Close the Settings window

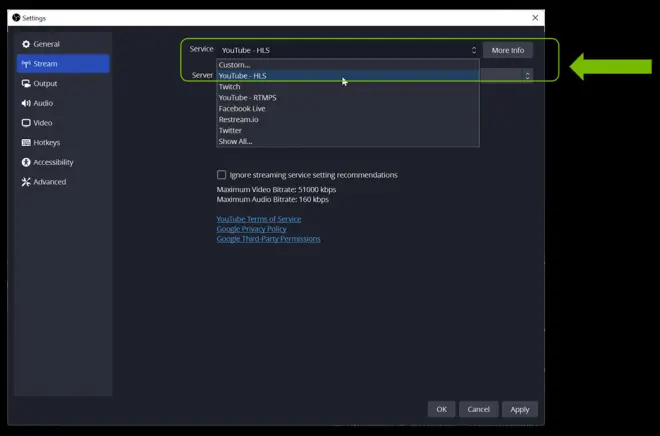535,18
